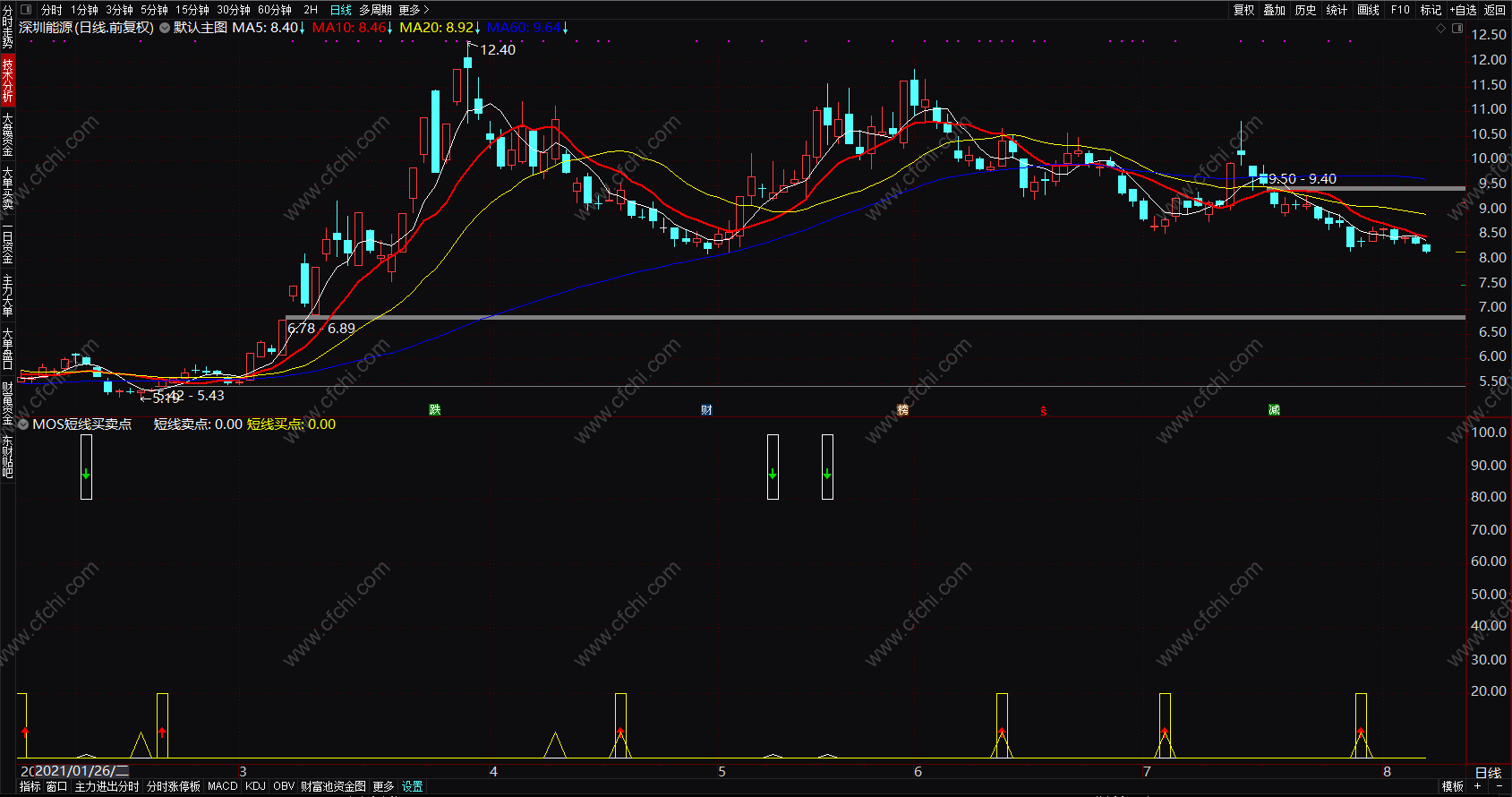Select the 15分钟 period
This screenshot has height=797, width=1512.
(x=192, y=10)
